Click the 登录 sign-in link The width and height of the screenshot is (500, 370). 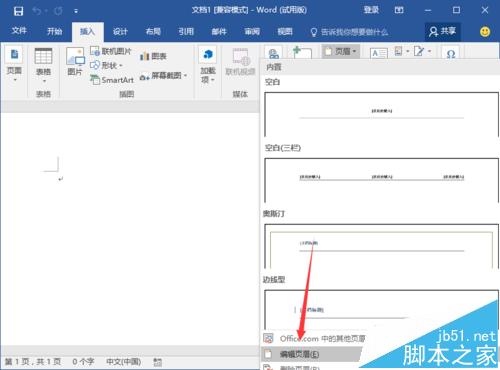click(x=371, y=10)
